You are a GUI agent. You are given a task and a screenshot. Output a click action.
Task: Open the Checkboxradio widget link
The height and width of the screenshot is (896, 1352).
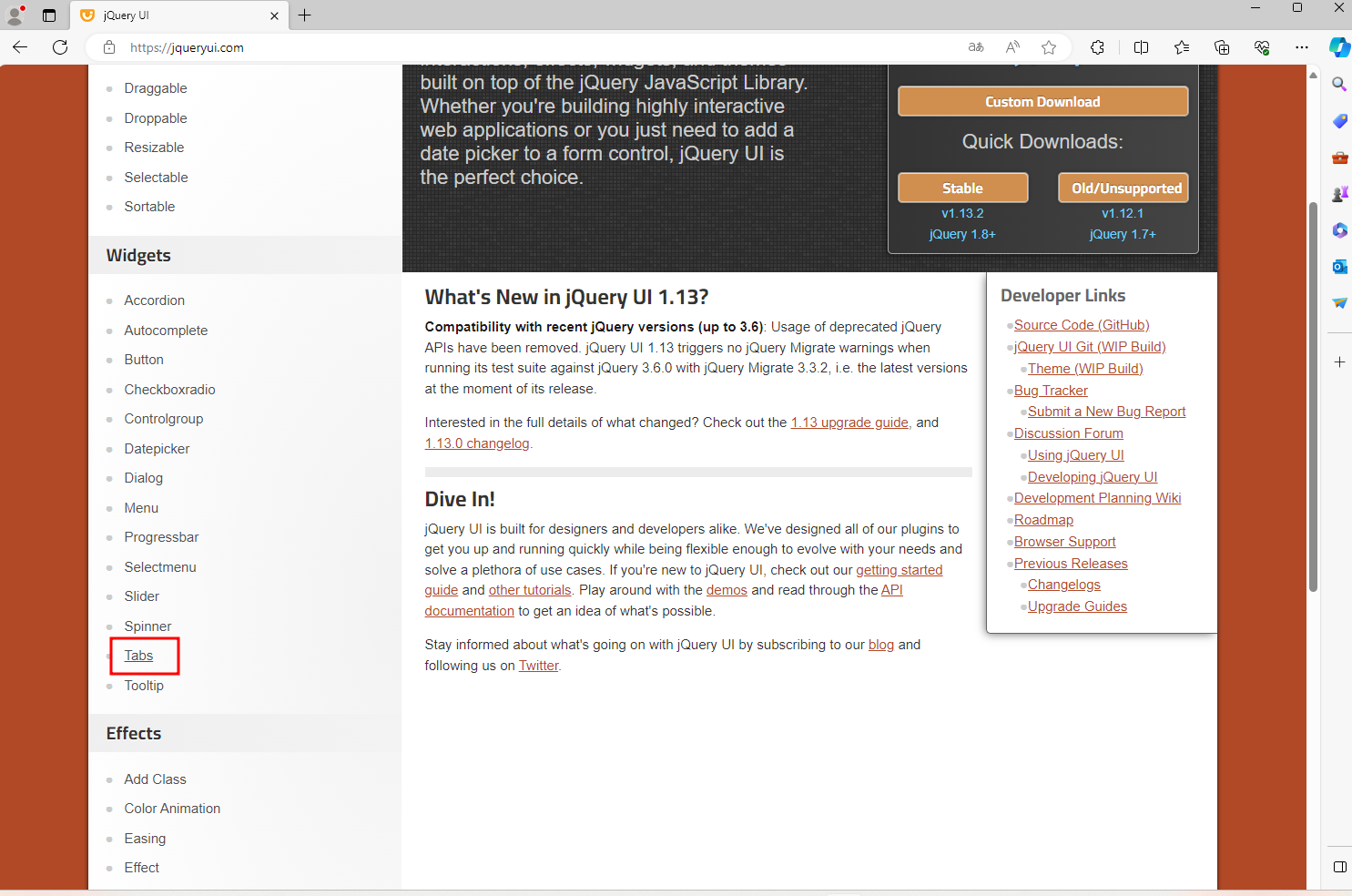169,390
